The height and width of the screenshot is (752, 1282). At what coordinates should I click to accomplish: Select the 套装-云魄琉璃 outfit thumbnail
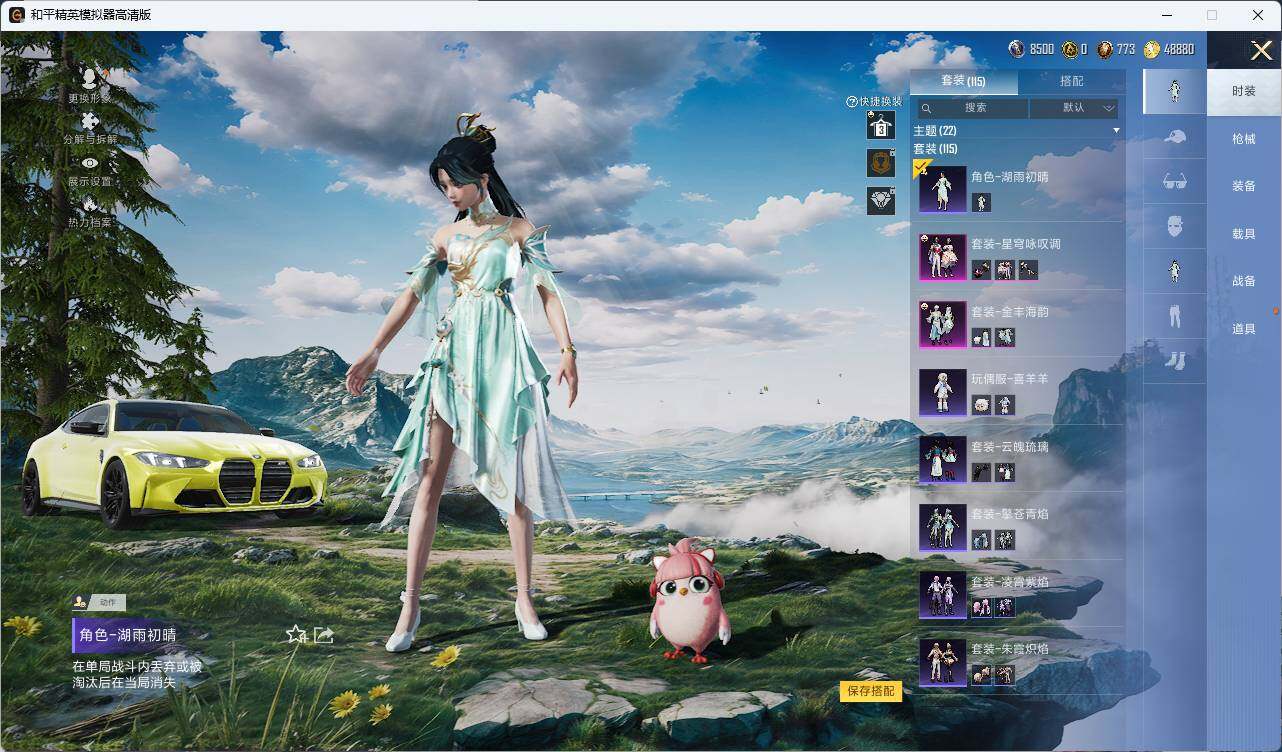coord(943,459)
